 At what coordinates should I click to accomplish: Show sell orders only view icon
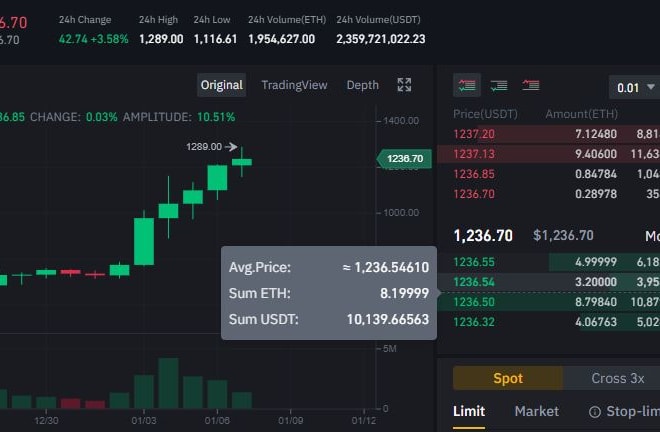(531, 85)
